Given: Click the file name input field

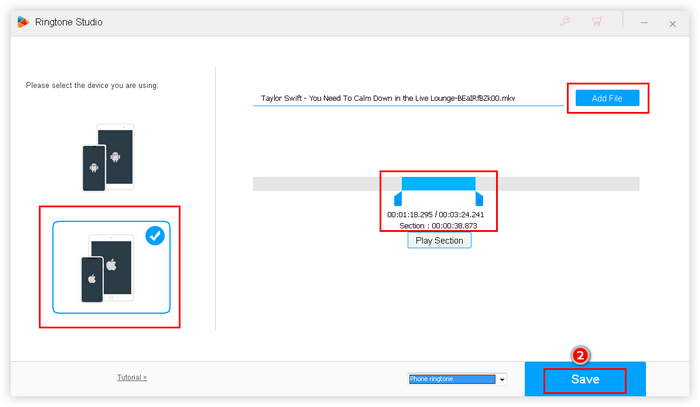Looking at the screenshot, I should (408, 98).
